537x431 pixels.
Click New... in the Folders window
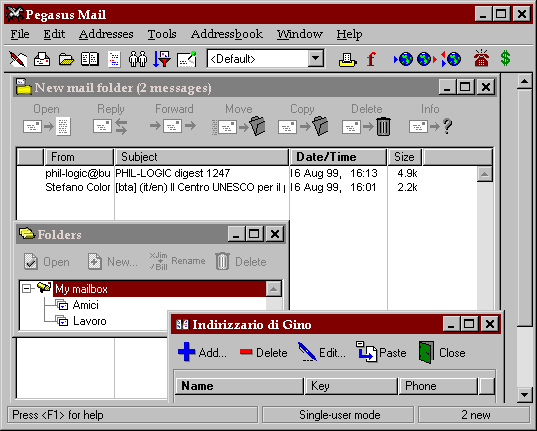tap(112, 262)
